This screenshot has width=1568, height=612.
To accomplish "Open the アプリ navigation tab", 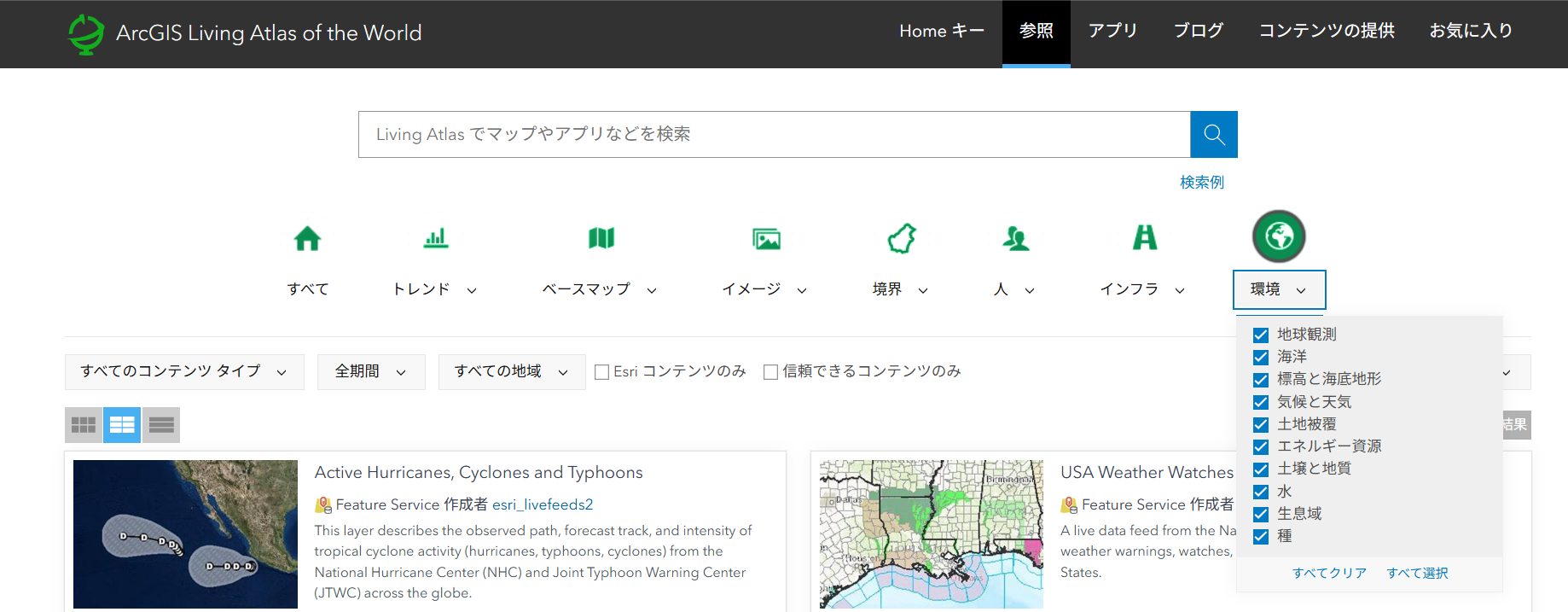I will click(x=1112, y=31).
